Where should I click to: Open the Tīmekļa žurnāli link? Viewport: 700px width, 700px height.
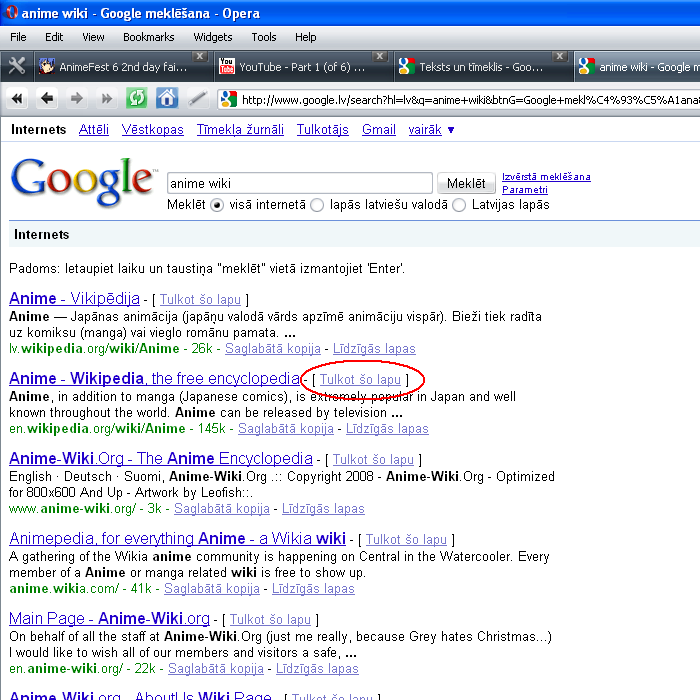[x=240, y=129]
